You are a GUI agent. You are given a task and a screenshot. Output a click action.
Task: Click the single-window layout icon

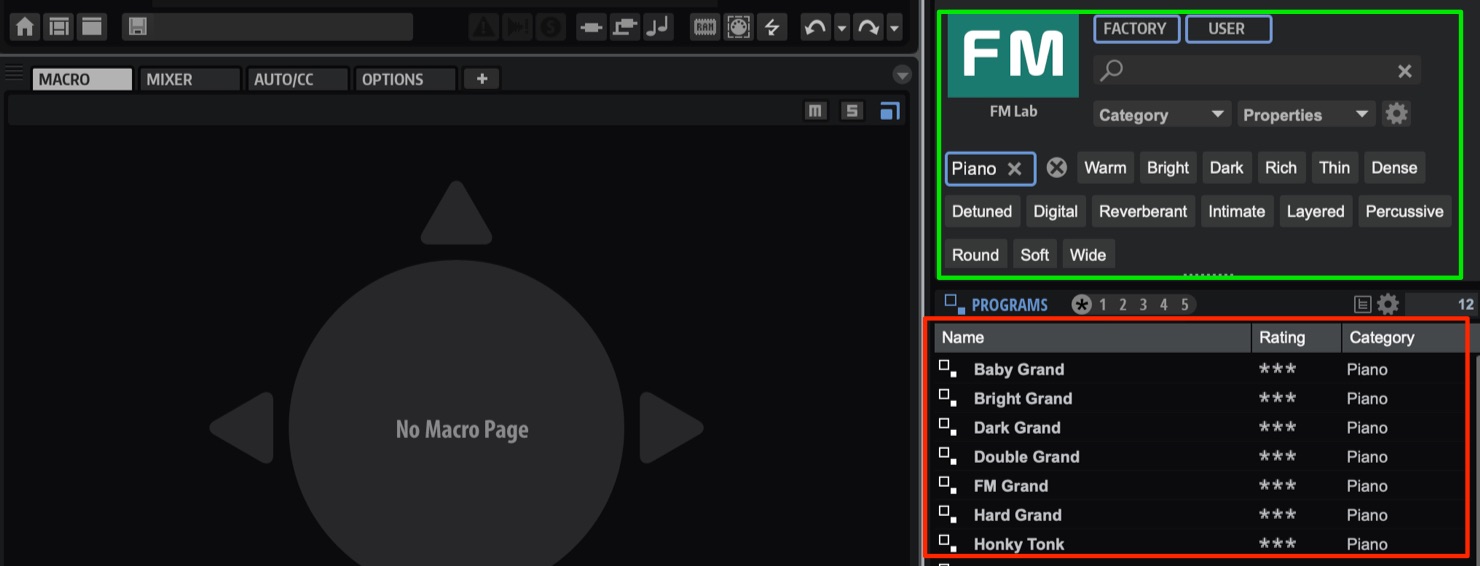(92, 27)
